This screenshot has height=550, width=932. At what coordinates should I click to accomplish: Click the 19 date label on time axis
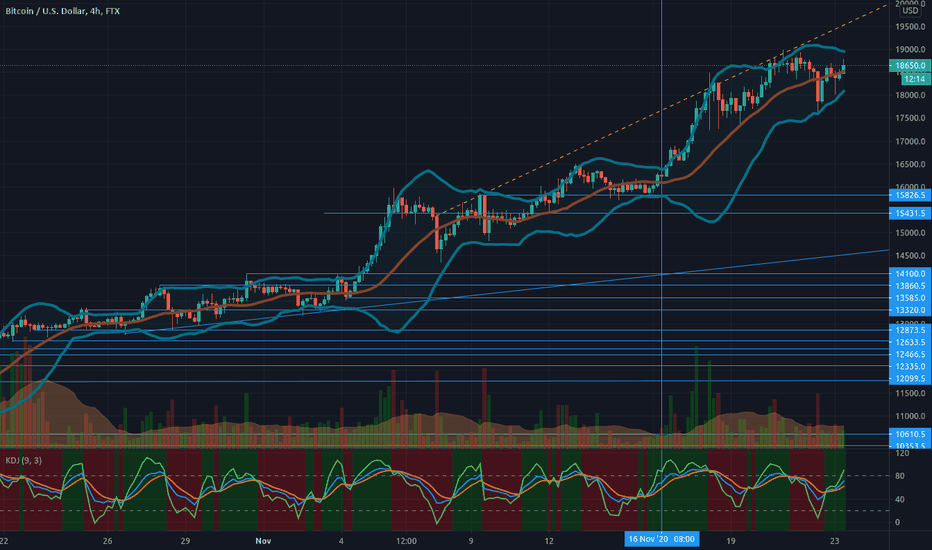(x=731, y=540)
